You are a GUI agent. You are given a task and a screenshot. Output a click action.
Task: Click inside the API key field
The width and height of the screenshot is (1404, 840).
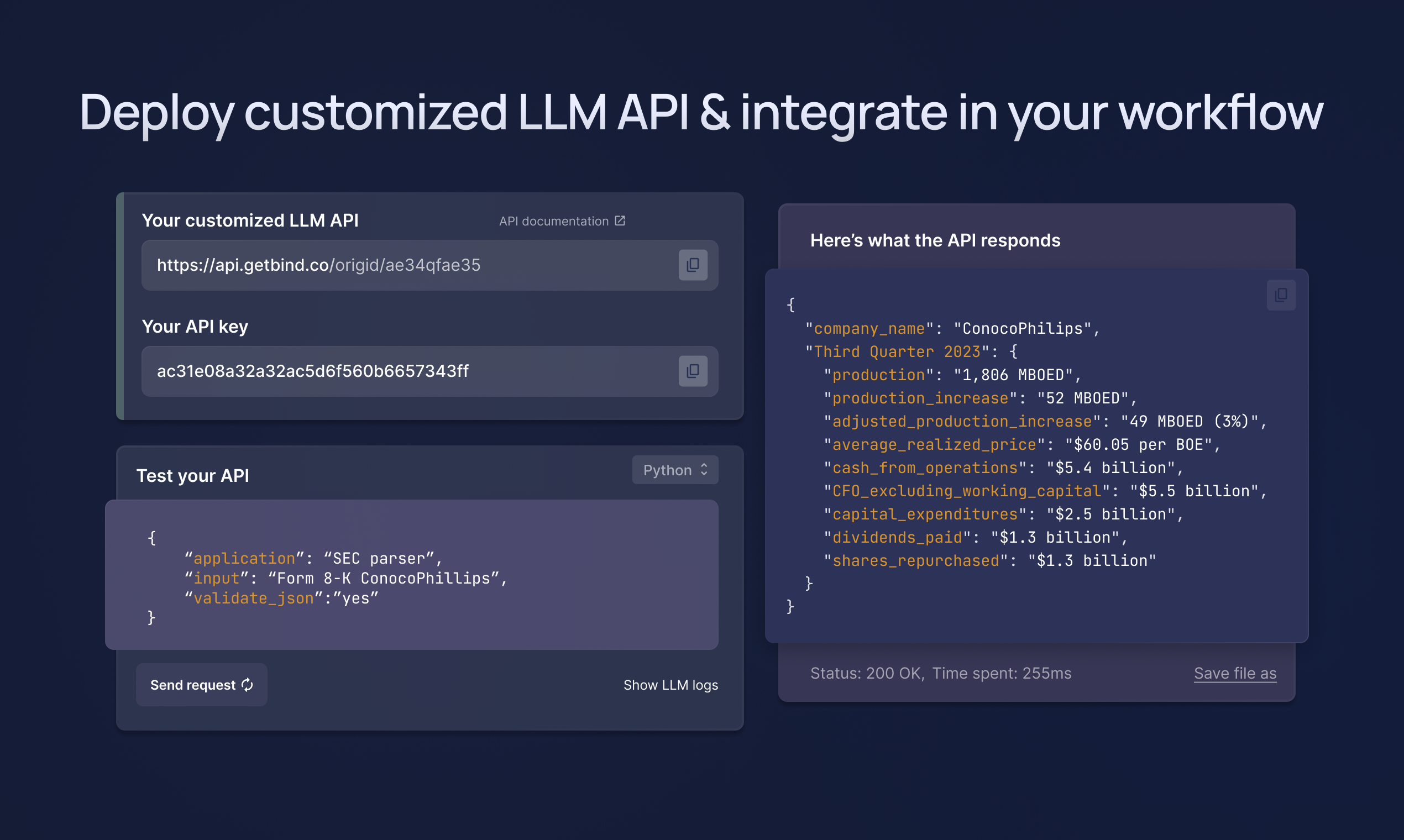[x=396, y=371]
